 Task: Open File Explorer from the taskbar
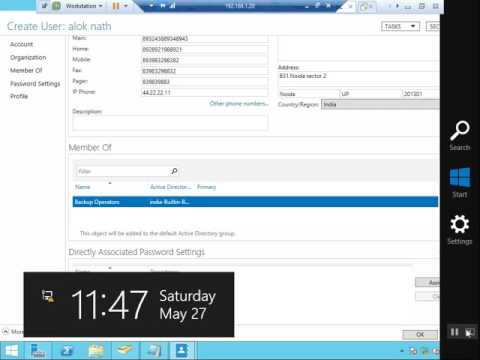(96, 351)
